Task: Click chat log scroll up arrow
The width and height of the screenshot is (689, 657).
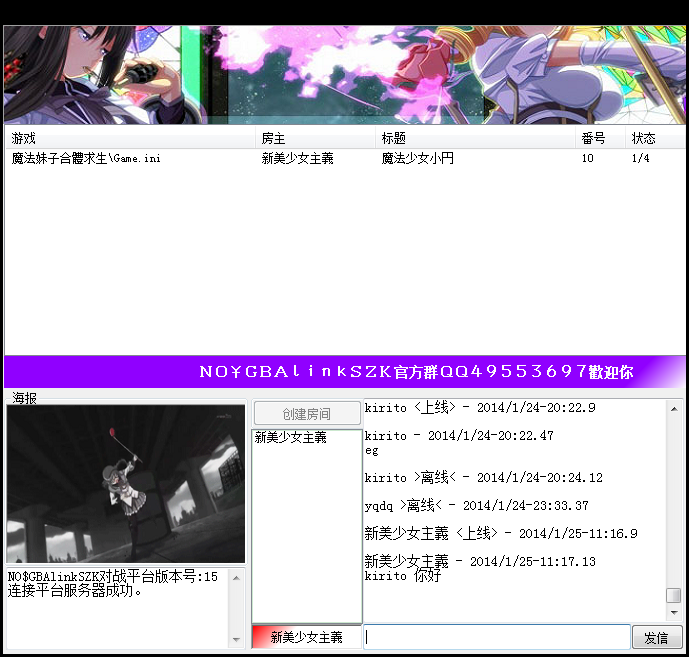Action: [x=674, y=409]
